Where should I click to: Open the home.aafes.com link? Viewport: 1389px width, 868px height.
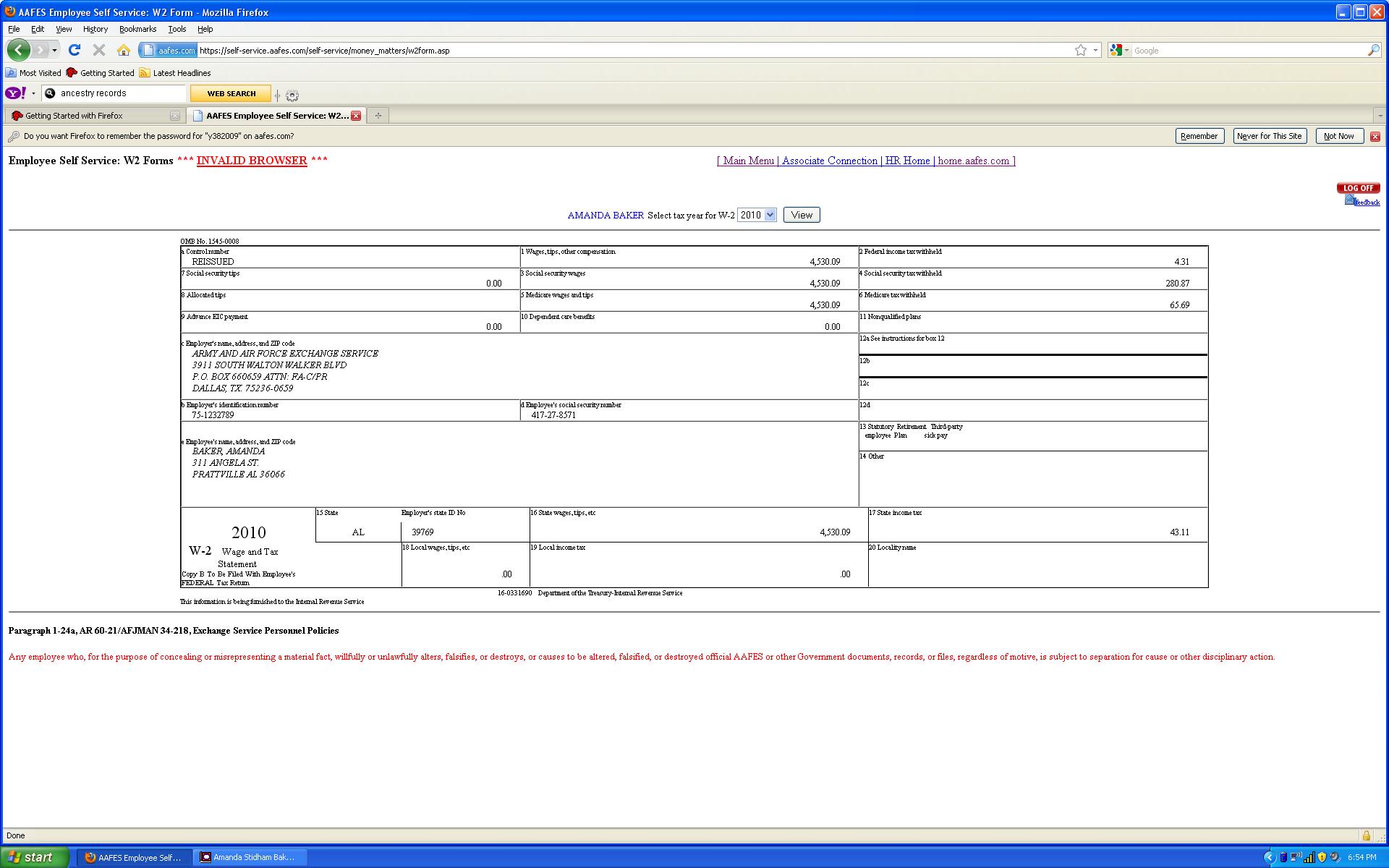pos(973,161)
